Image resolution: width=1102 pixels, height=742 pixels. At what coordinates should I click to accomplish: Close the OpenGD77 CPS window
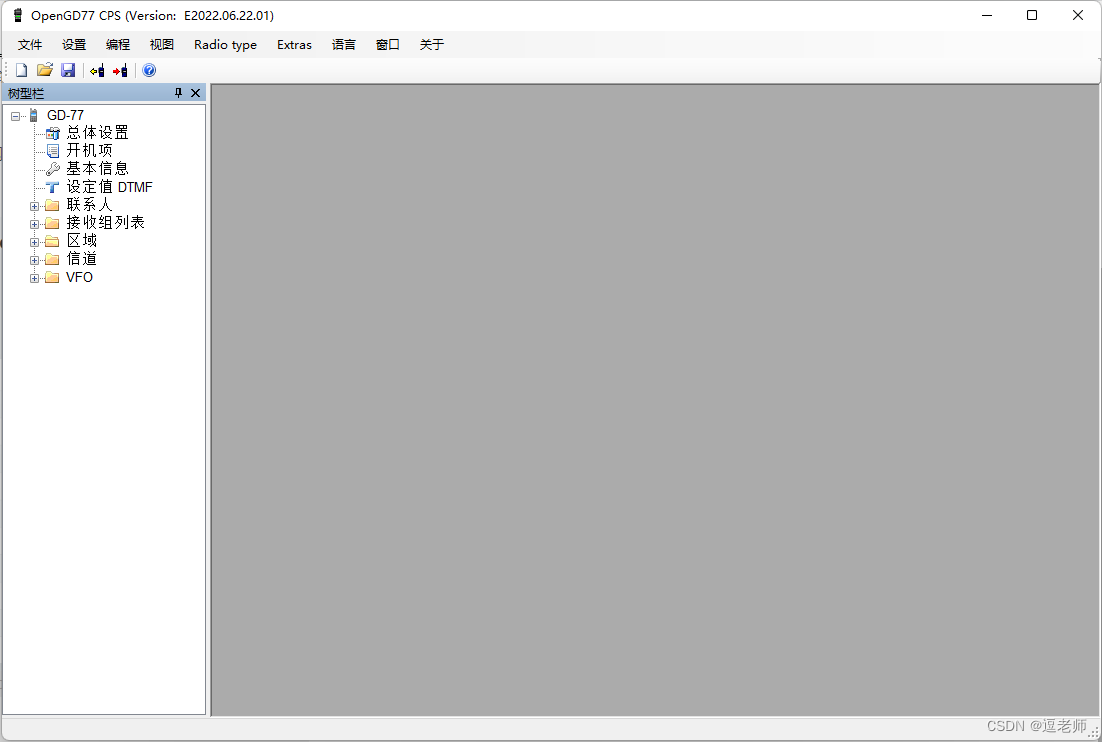point(1077,15)
